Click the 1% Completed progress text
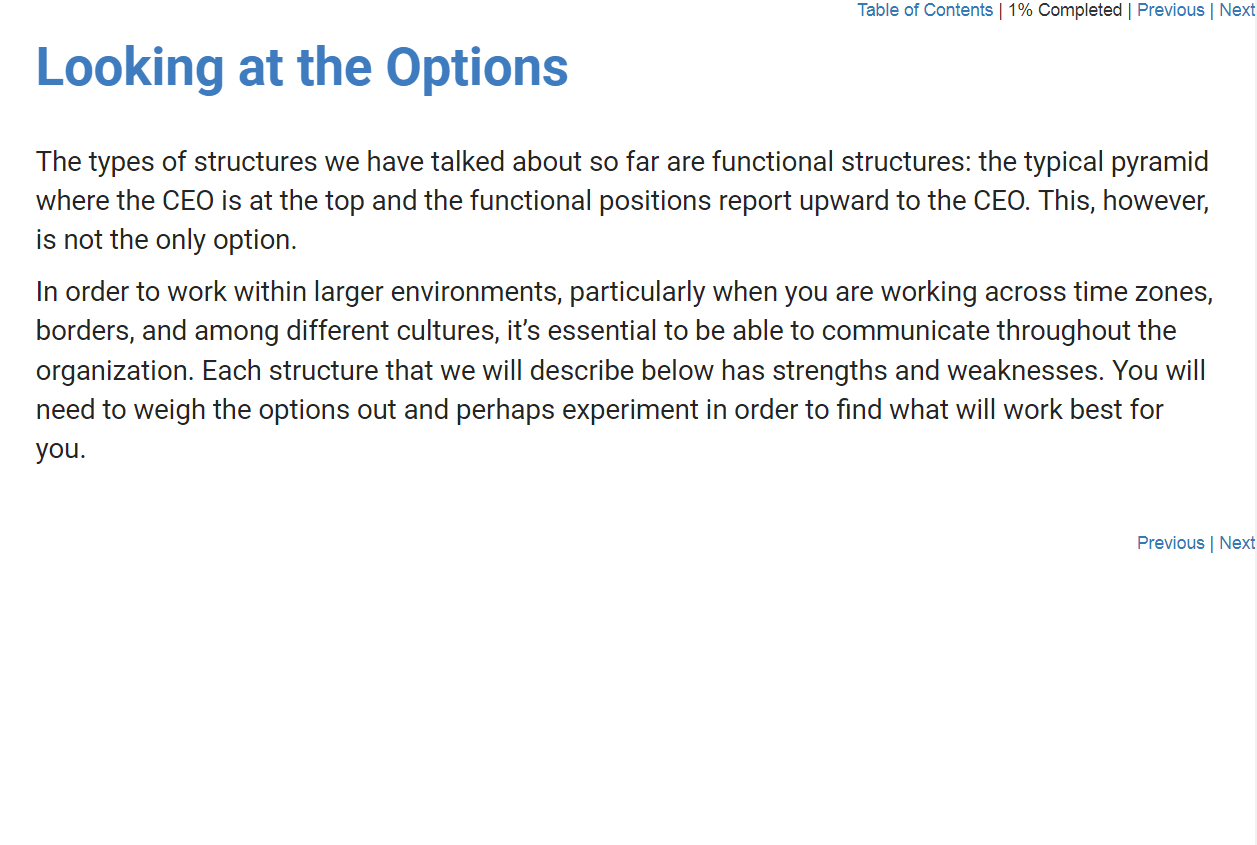 coord(1064,10)
